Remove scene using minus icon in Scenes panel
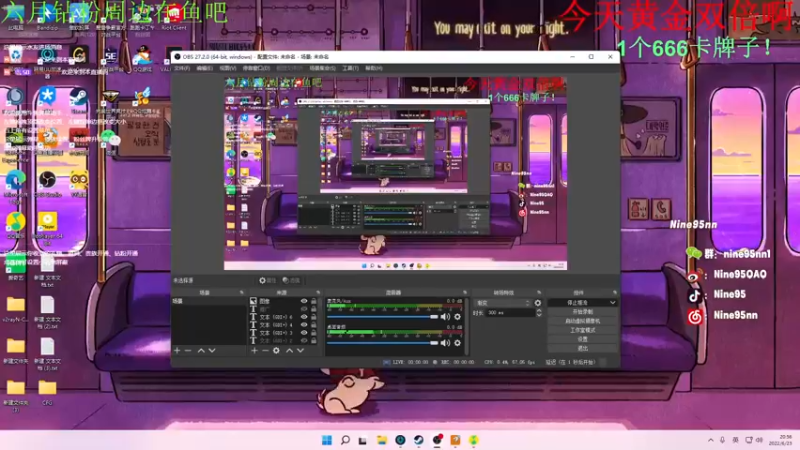This screenshot has width=800, height=450. [x=188, y=351]
